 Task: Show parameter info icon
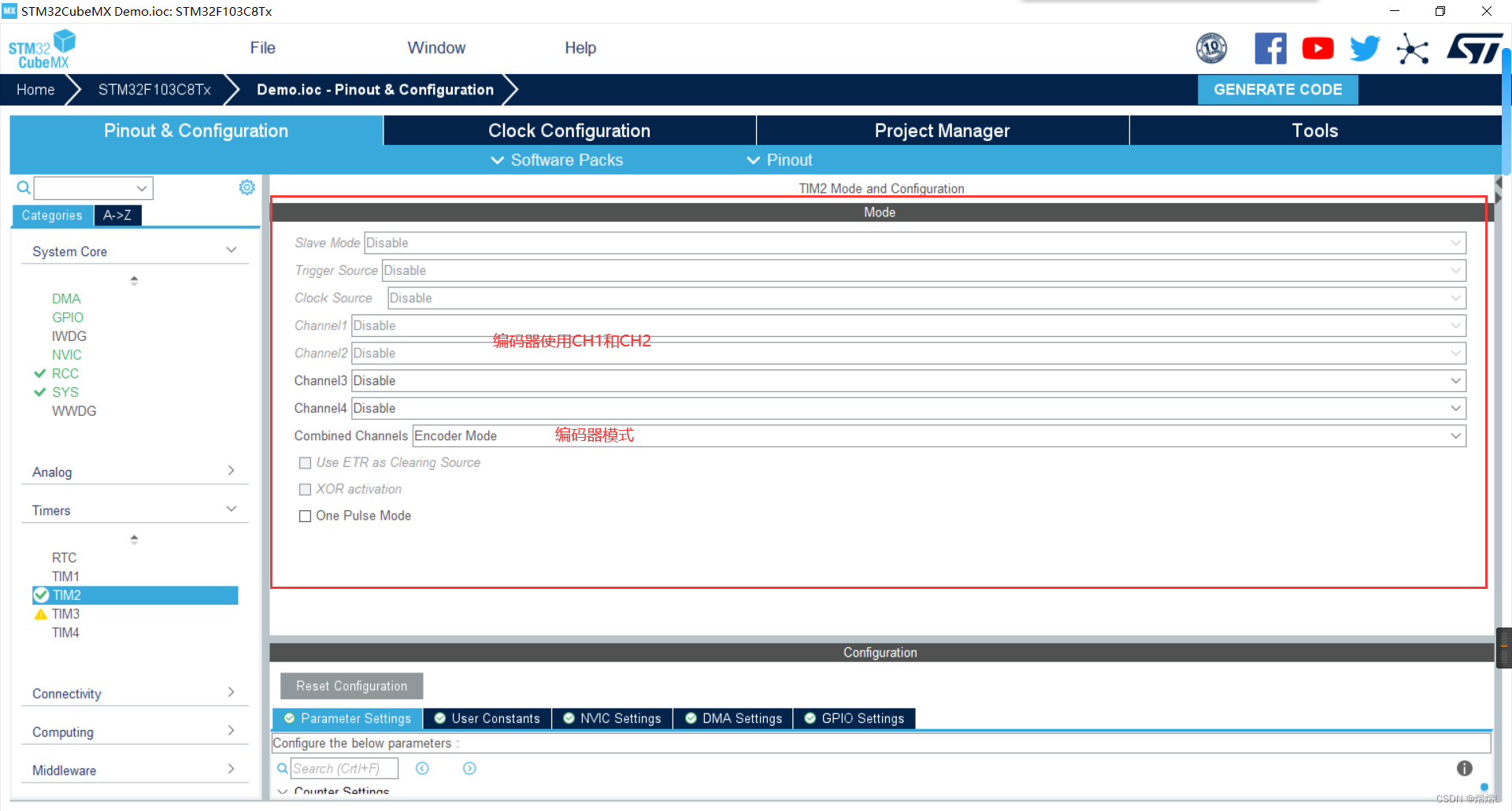click(1464, 768)
